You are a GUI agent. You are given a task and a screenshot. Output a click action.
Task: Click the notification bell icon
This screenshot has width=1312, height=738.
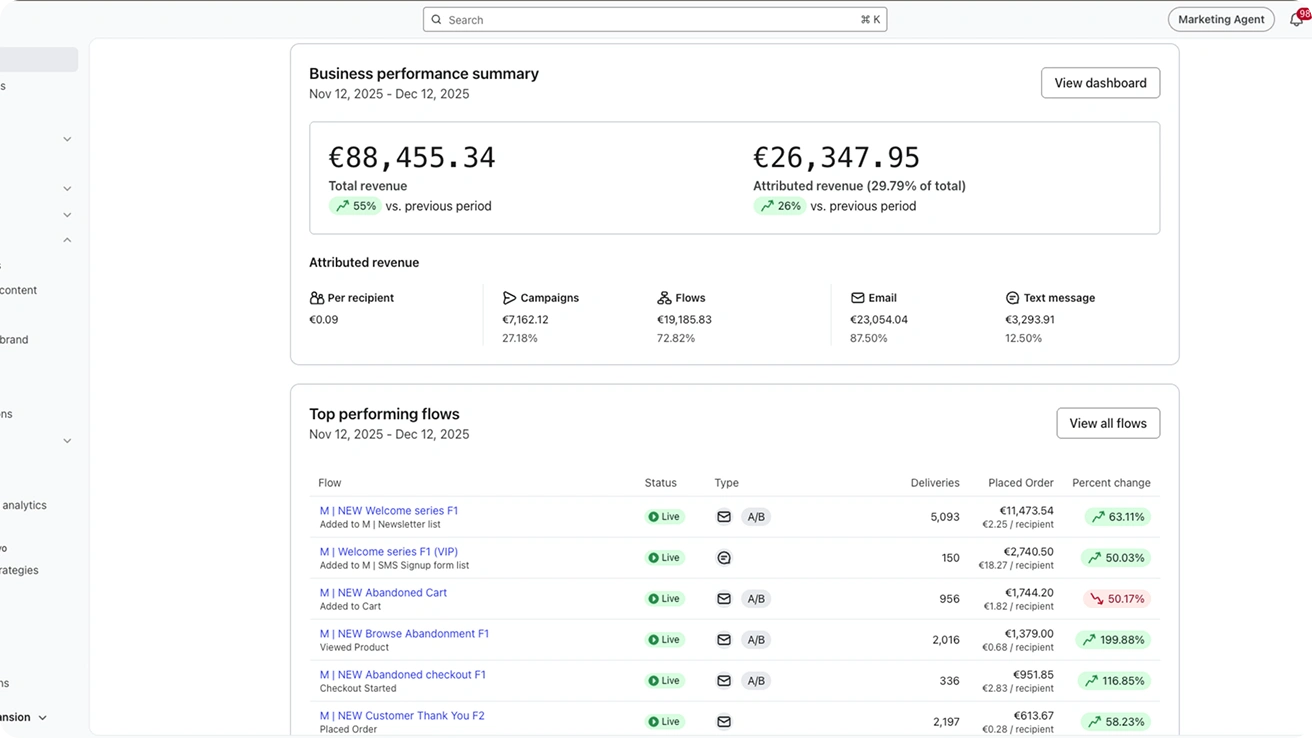point(1296,20)
